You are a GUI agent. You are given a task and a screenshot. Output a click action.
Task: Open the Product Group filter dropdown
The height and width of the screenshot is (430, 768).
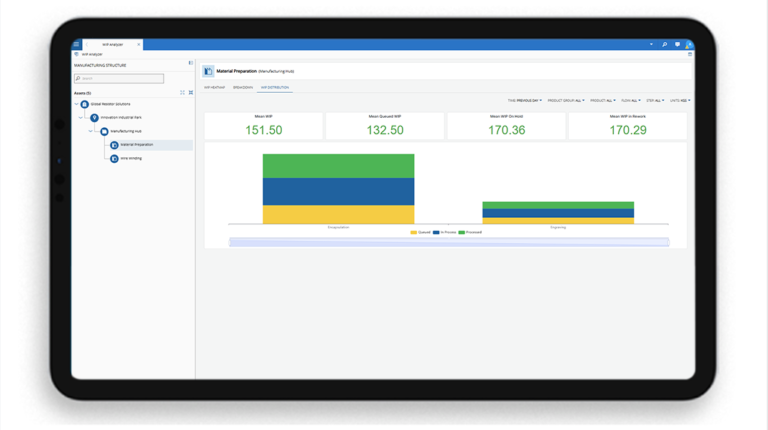click(x=566, y=101)
